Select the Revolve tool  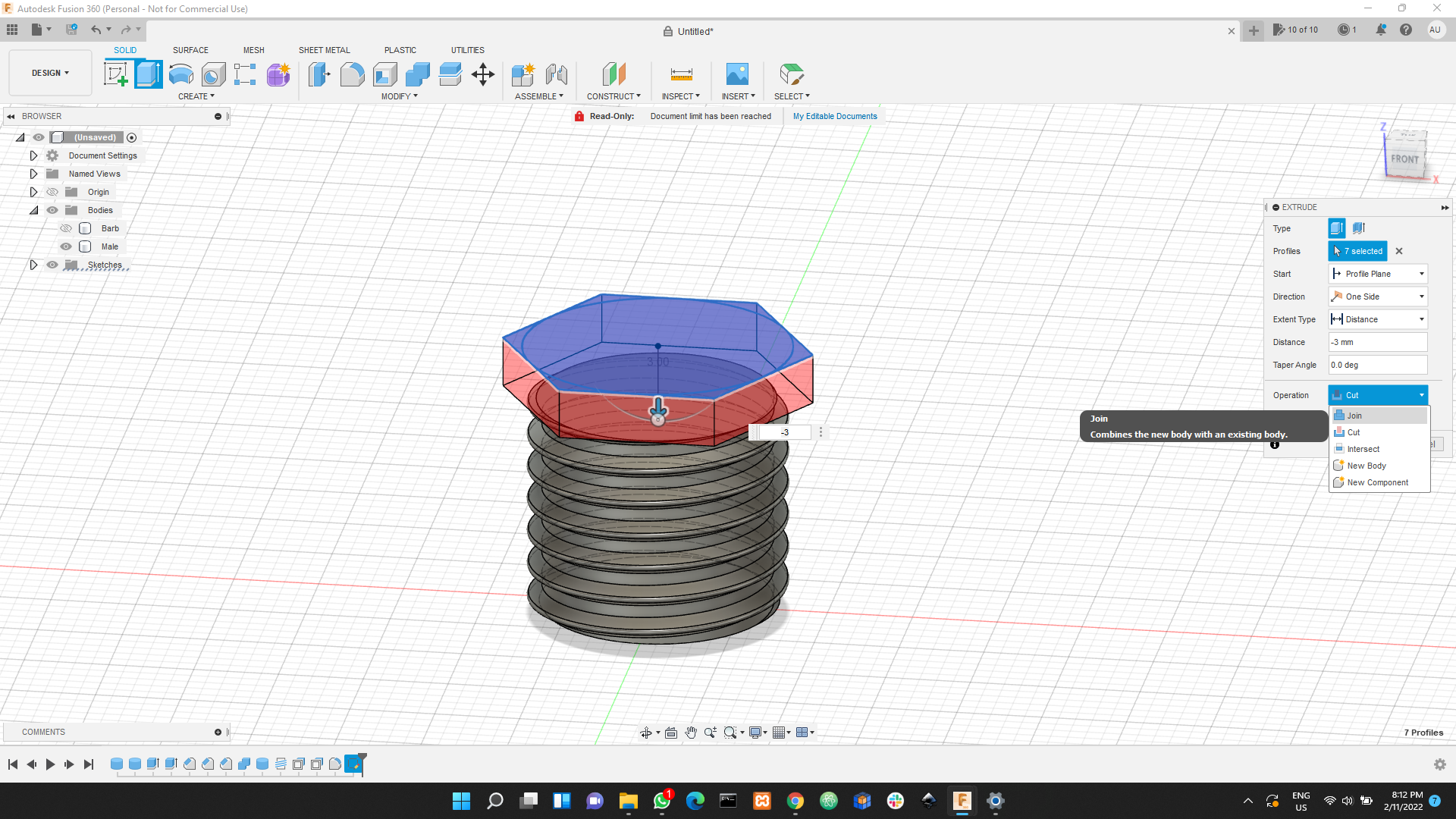[180, 74]
